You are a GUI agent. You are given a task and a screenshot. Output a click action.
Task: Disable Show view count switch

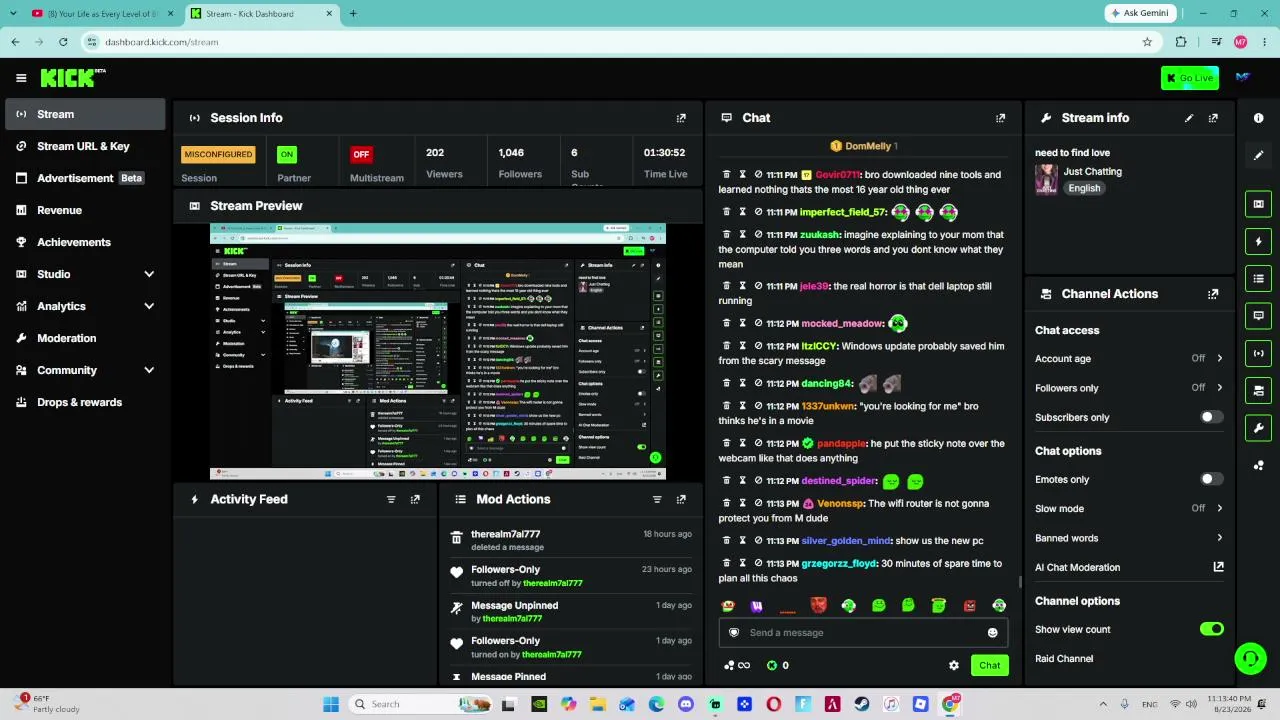tap(1211, 629)
